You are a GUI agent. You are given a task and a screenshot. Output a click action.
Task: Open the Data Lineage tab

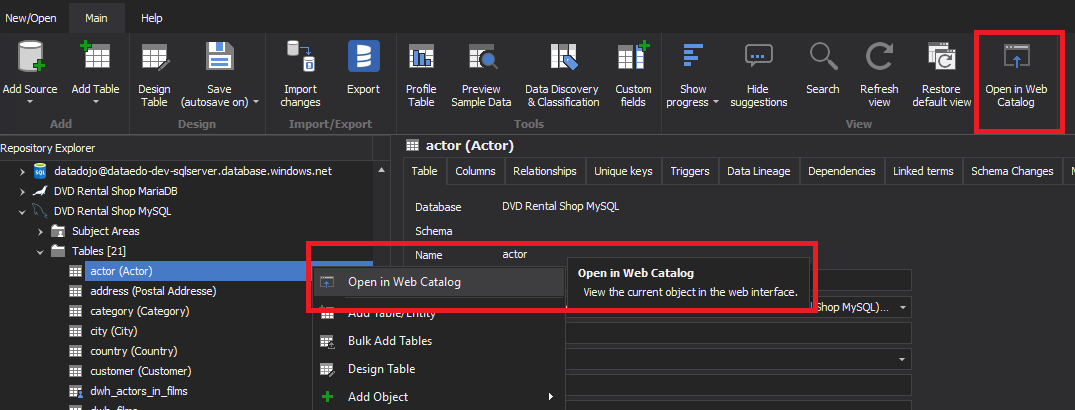click(x=759, y=171)
